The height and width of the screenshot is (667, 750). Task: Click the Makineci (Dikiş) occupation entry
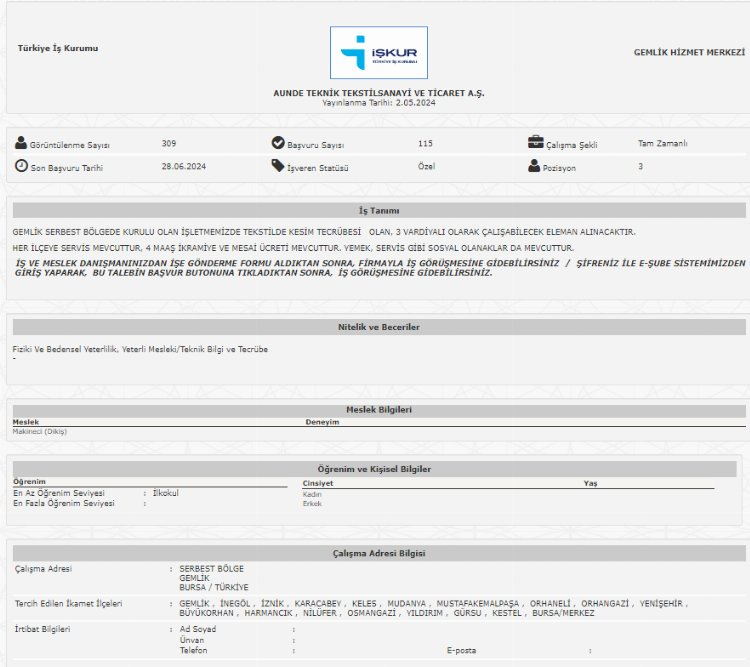(x=40, y=431)
